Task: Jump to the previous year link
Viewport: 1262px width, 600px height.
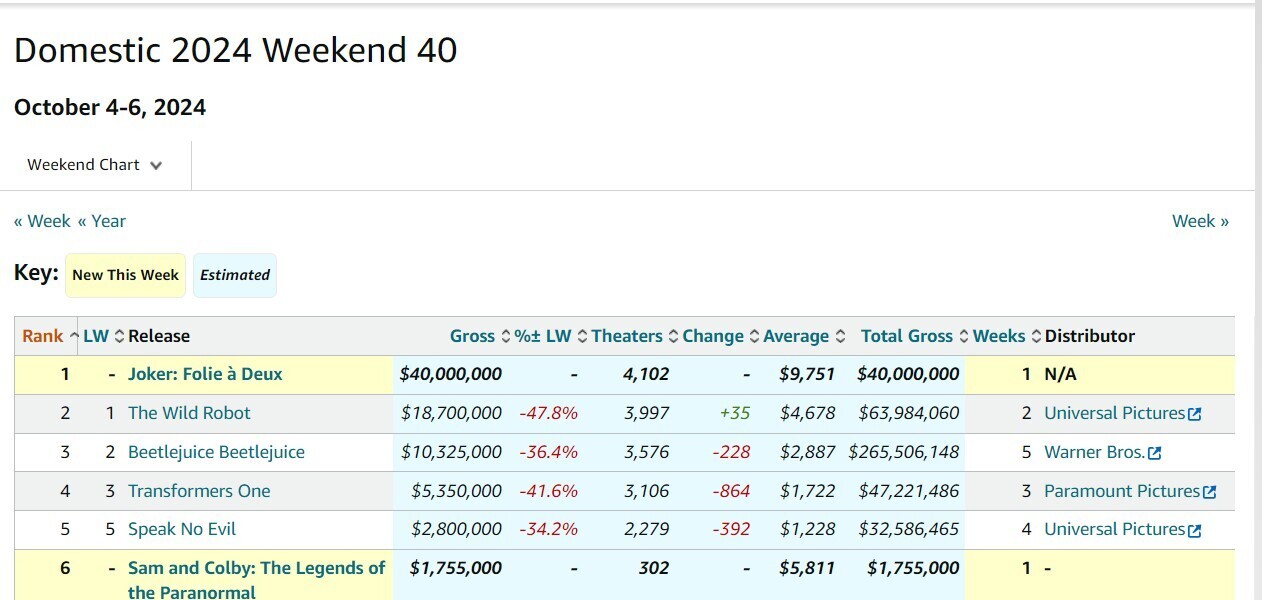Action: (x=102, y=221)
